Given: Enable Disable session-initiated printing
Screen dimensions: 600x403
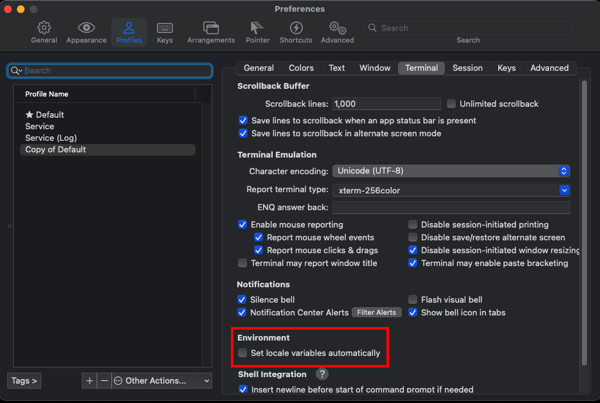Looking at the screenshot, I should click(412, 225).
